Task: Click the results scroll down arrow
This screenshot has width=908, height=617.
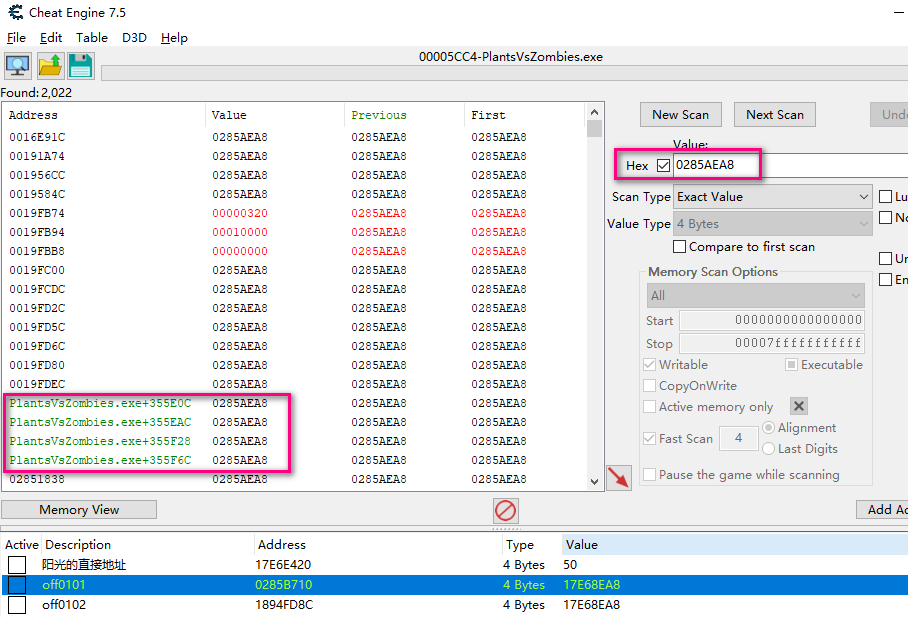Action: click(x=594, y=482)
